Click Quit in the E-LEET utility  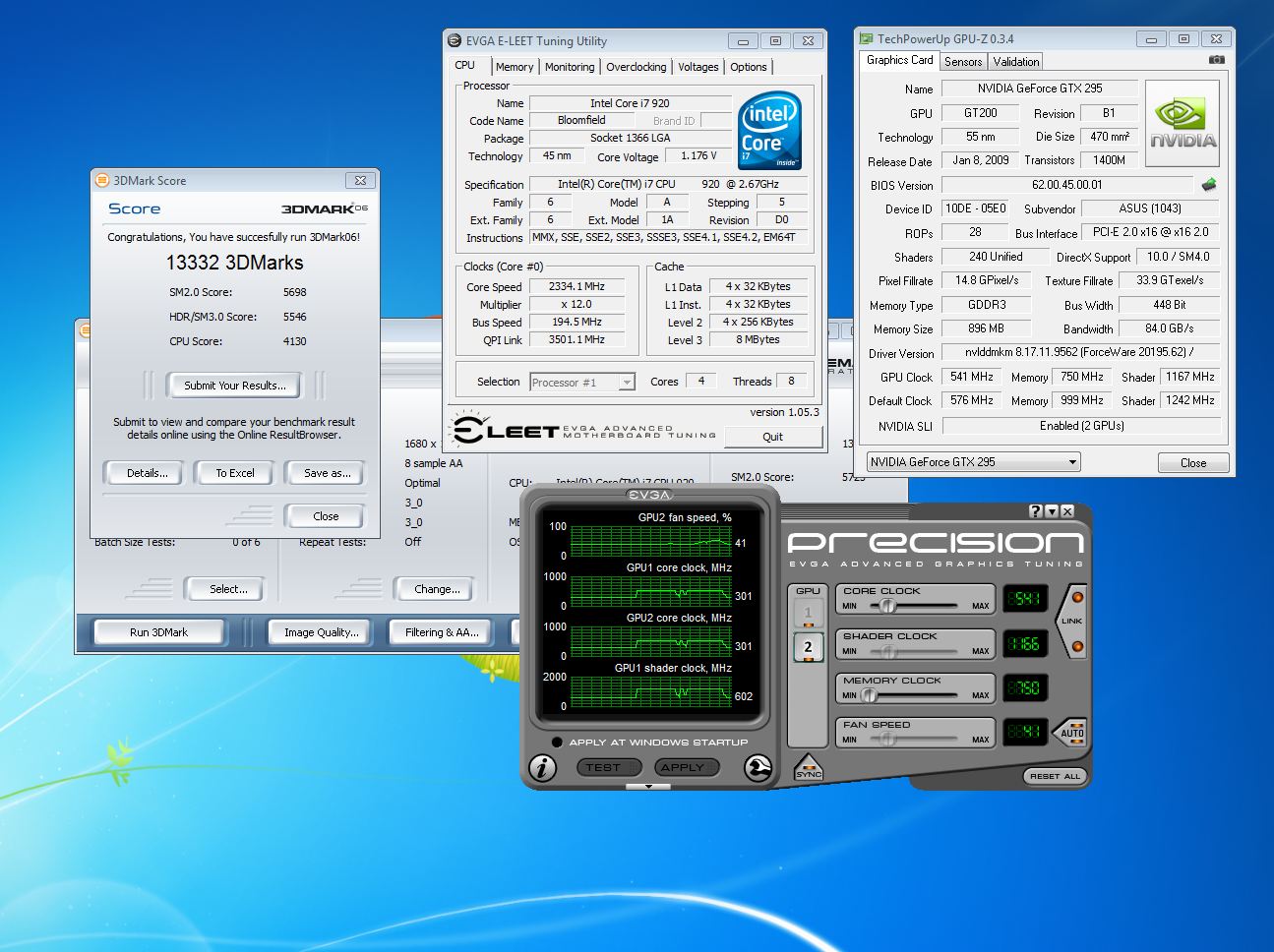[x=773, y=437]
